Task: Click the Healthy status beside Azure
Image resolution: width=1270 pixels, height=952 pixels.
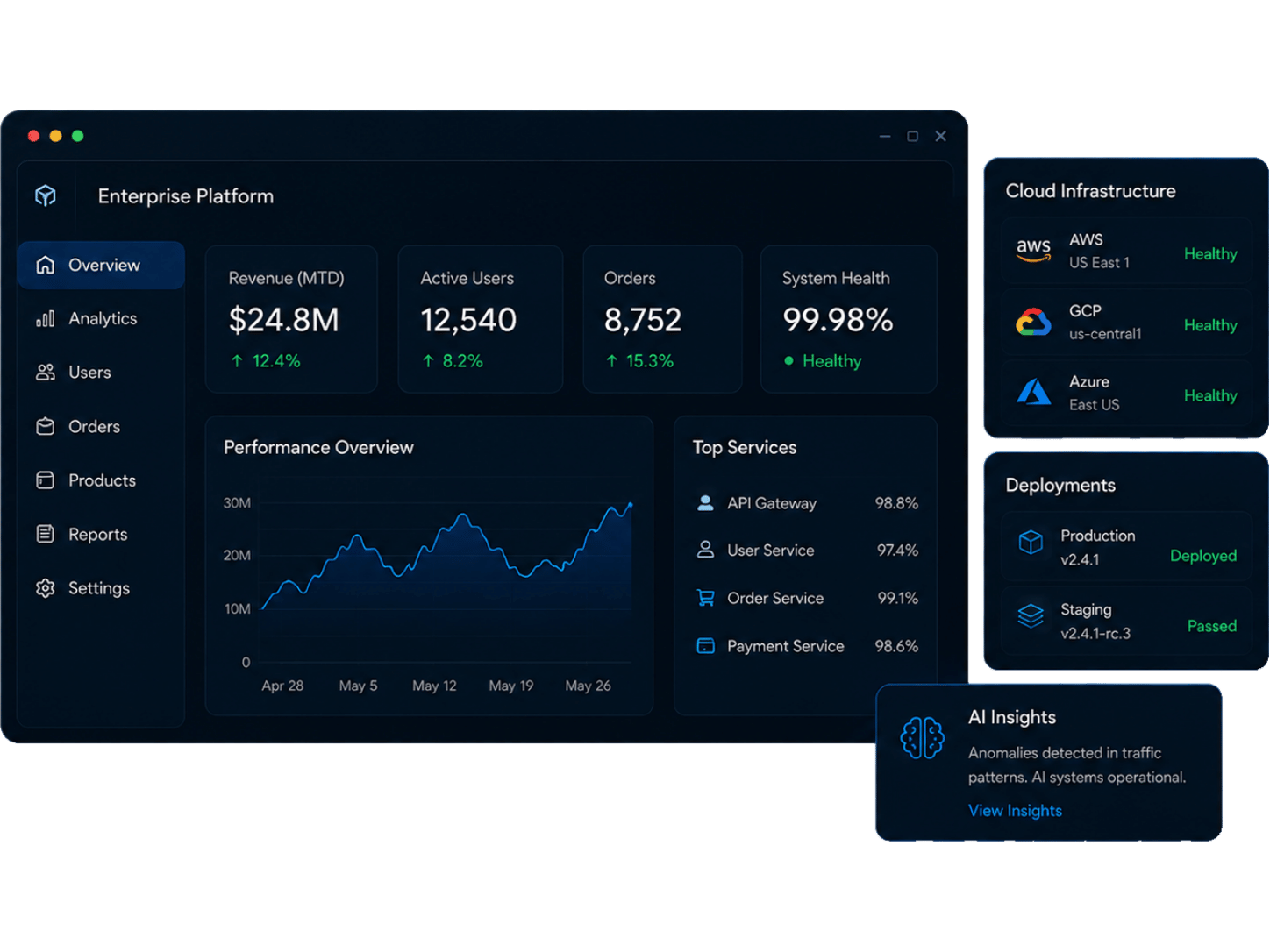Action: point(1210,395)
